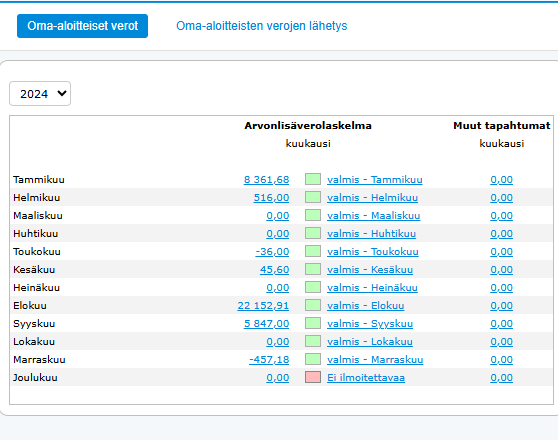Open the valmis - Helmikuu link
This screenshot has width=558, height=440.
(x=372, y=198)
